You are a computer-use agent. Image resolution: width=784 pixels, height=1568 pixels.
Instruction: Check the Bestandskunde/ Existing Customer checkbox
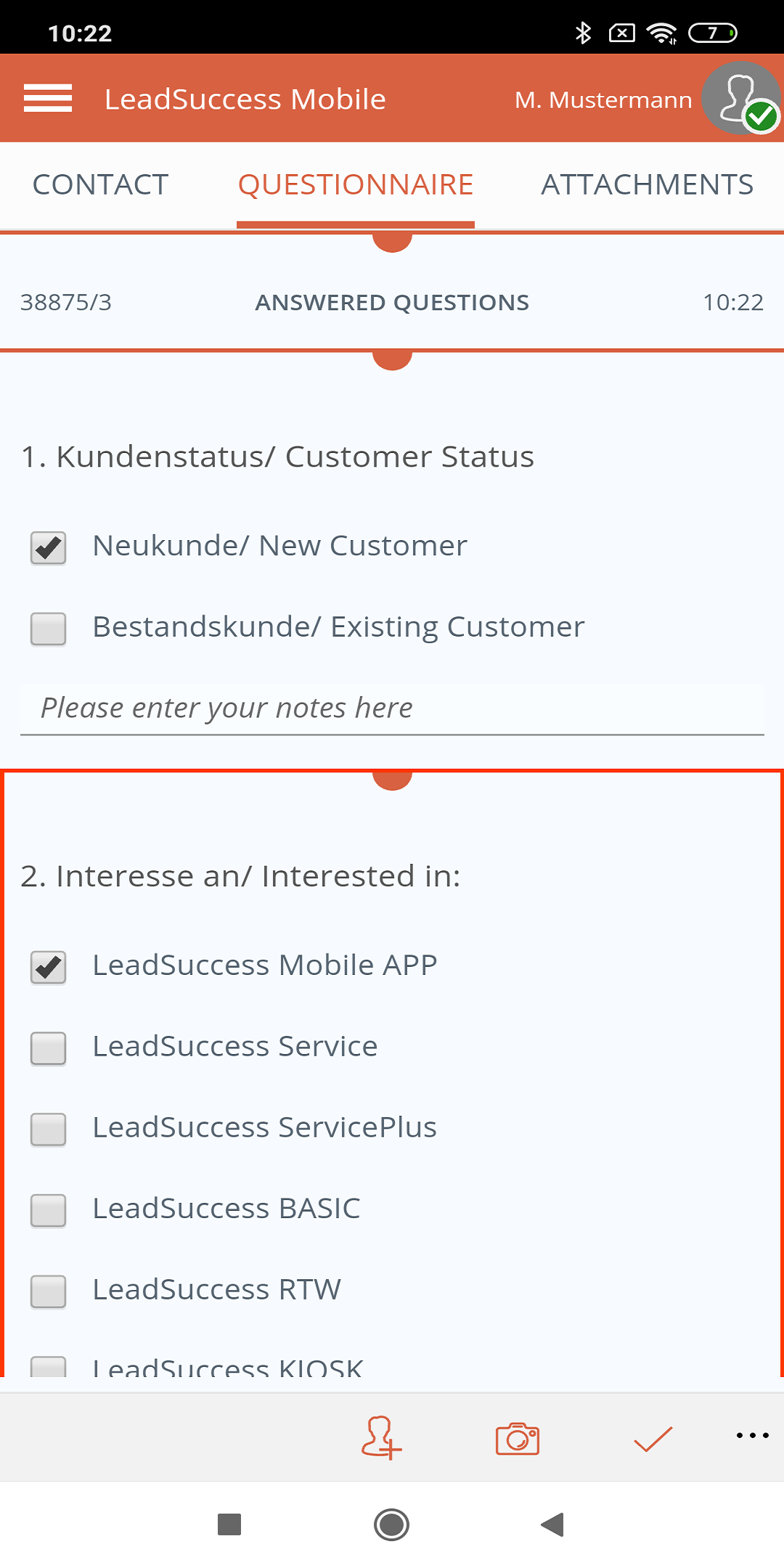49,629
